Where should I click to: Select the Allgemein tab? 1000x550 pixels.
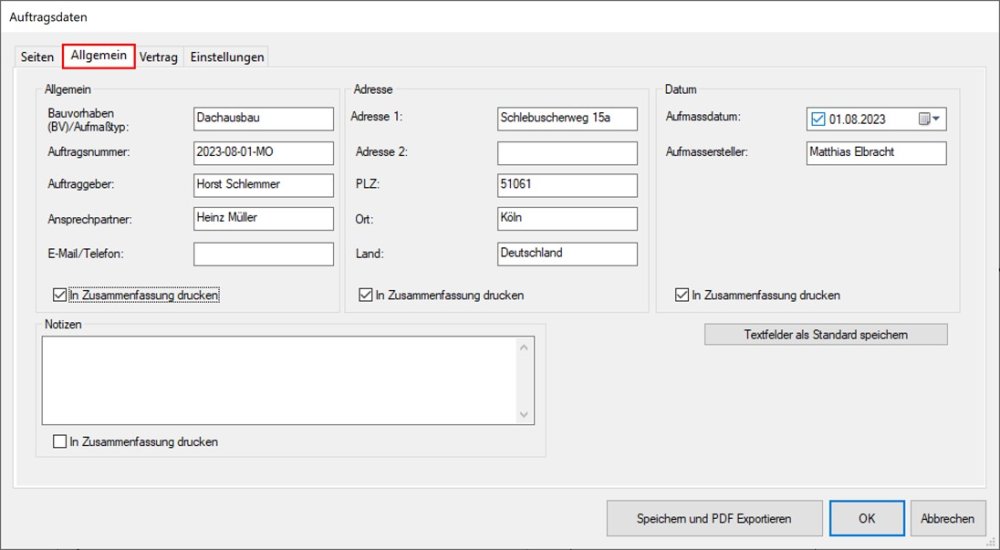(98, 57)
